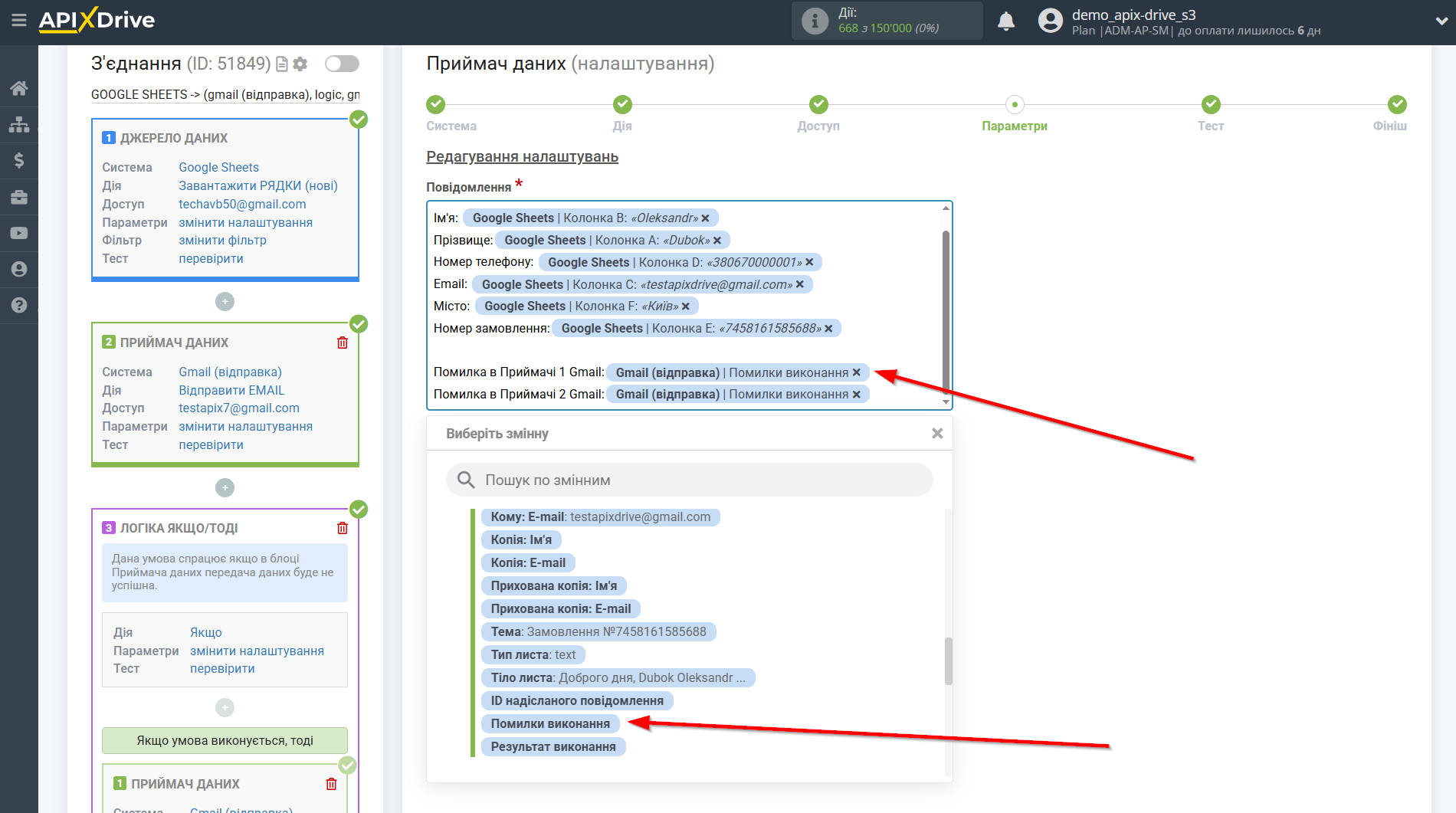Delete the nested Приймач даних block 1
The image size is (1456, 813).
point(331,784)
